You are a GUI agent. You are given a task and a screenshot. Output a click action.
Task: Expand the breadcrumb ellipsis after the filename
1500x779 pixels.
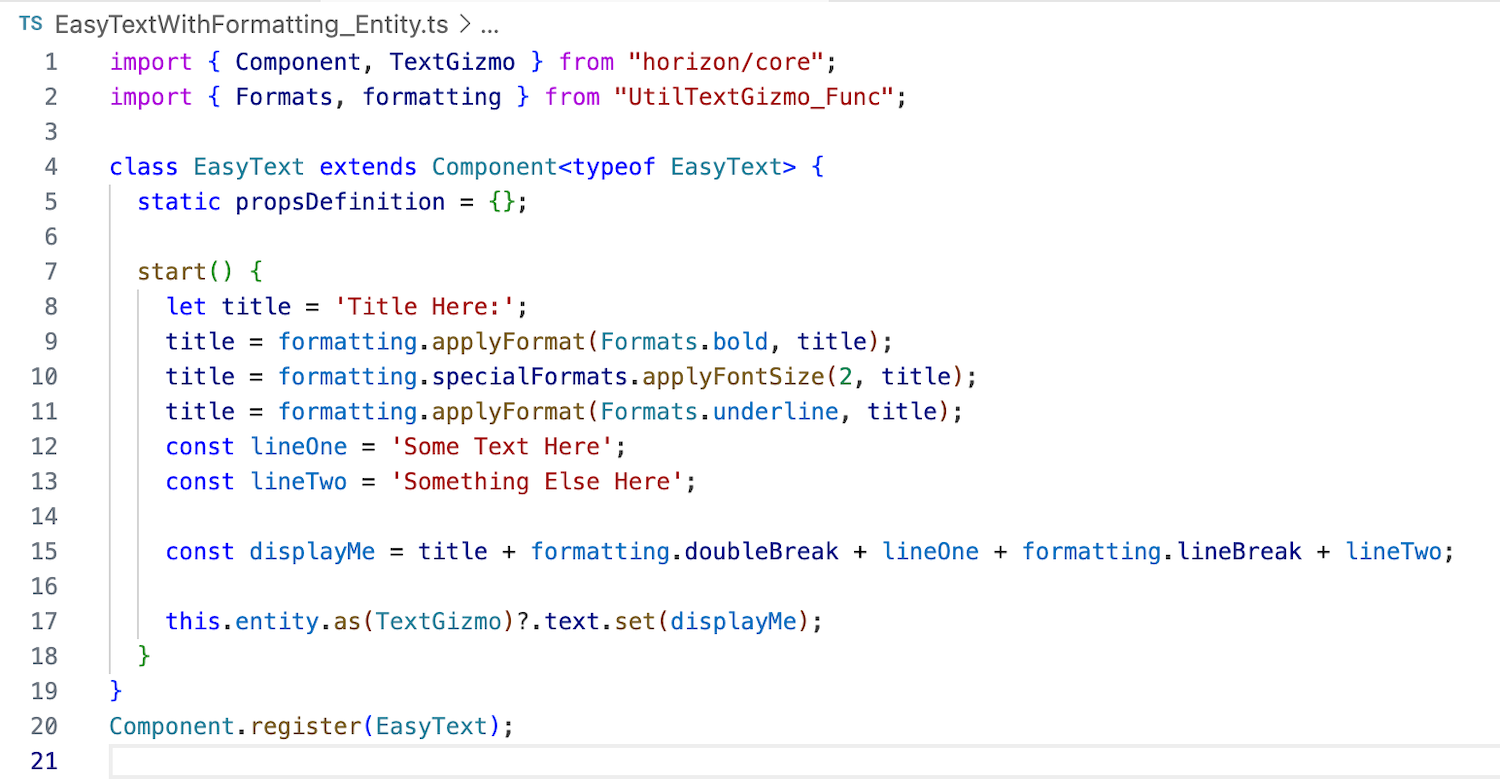[x=489, y=27]
